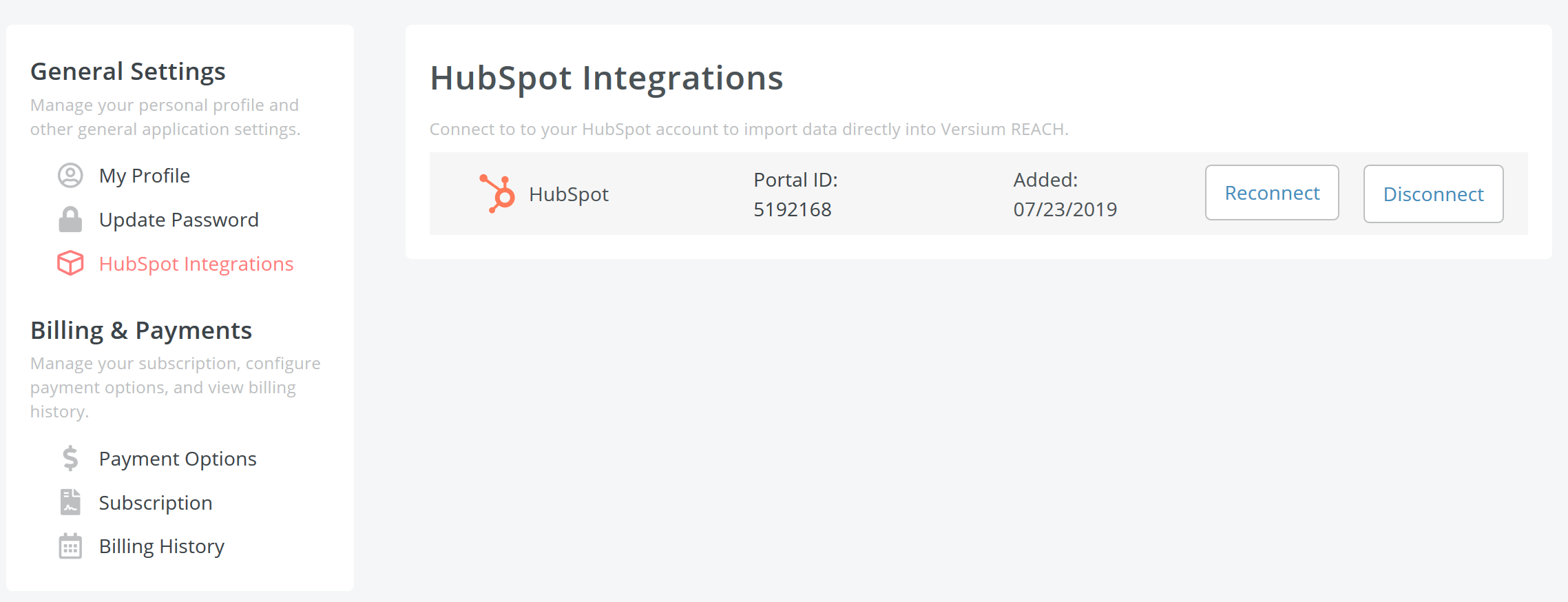Open the Subscription page
Screen dimensions: 1568x602
pos(156,503)
